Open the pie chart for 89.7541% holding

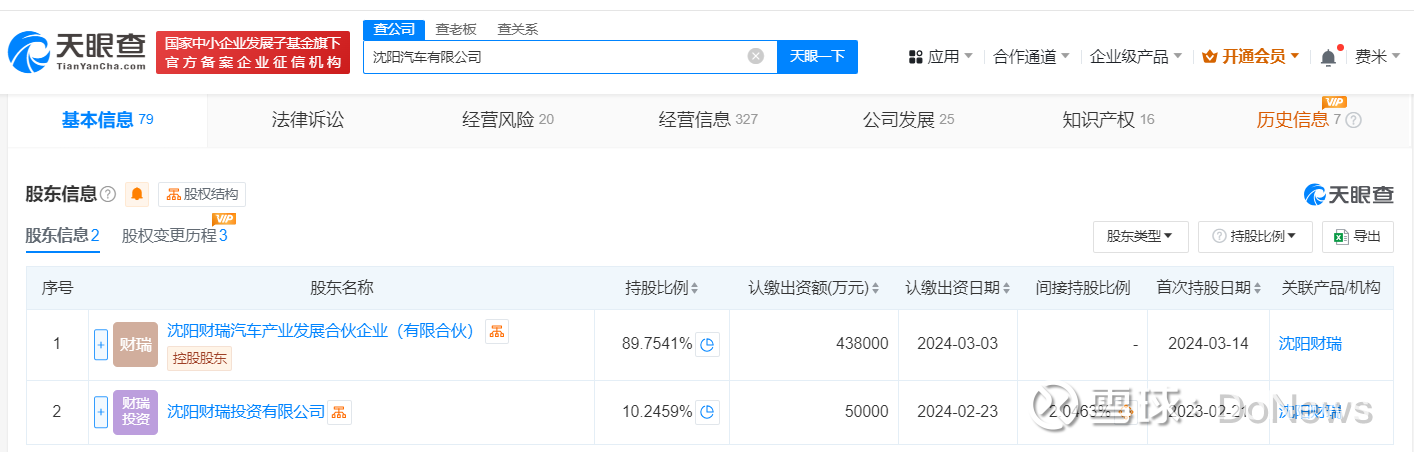click(707, 344)
